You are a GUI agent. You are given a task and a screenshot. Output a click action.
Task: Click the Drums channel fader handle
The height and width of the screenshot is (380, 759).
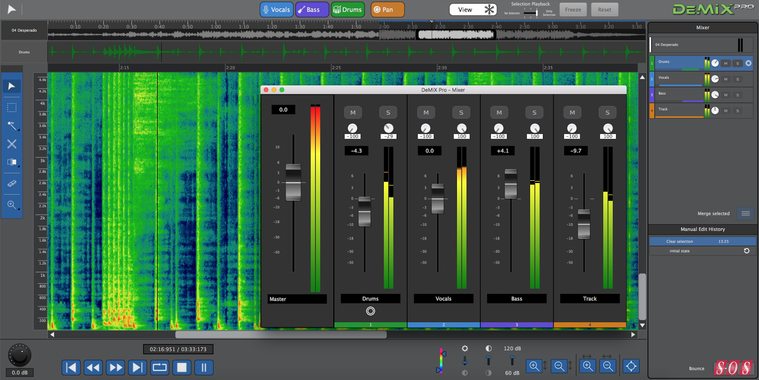364,212
